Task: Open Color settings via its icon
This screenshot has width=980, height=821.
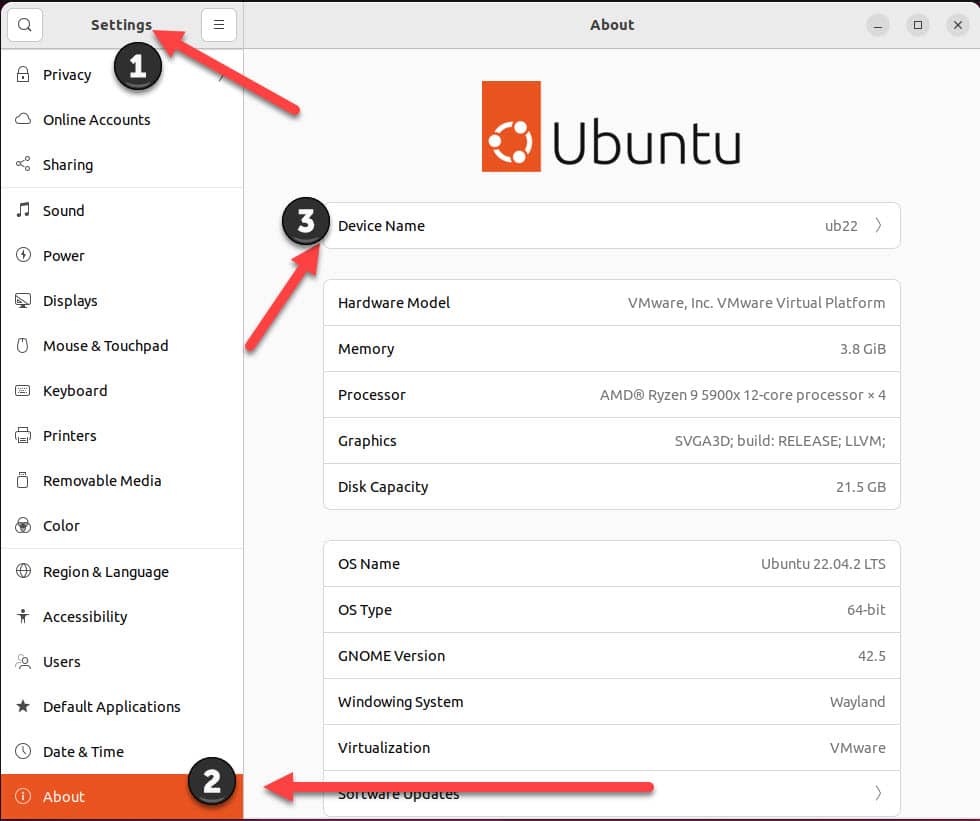Action: pos(21,525)
